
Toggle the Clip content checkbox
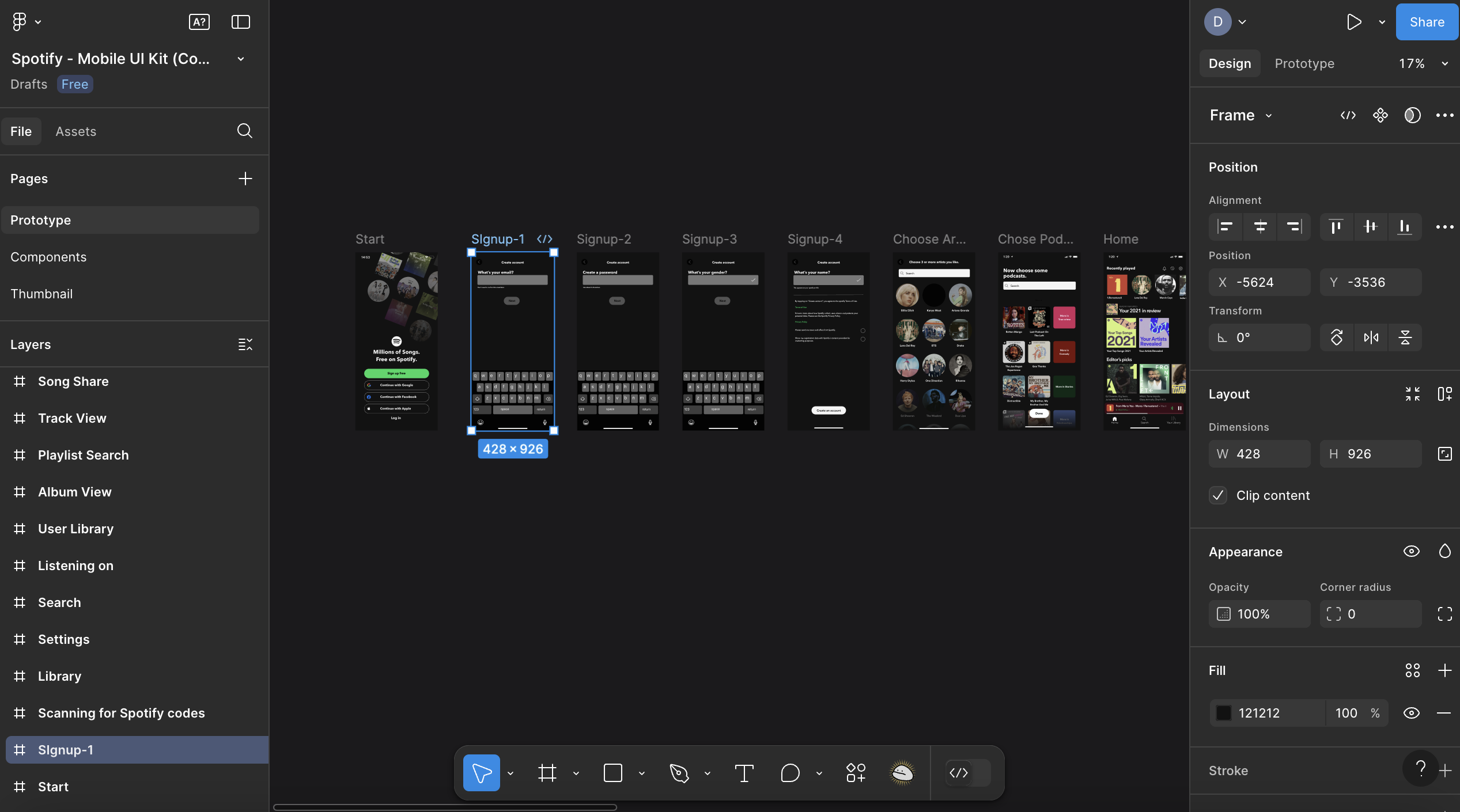click(1218, 495)
